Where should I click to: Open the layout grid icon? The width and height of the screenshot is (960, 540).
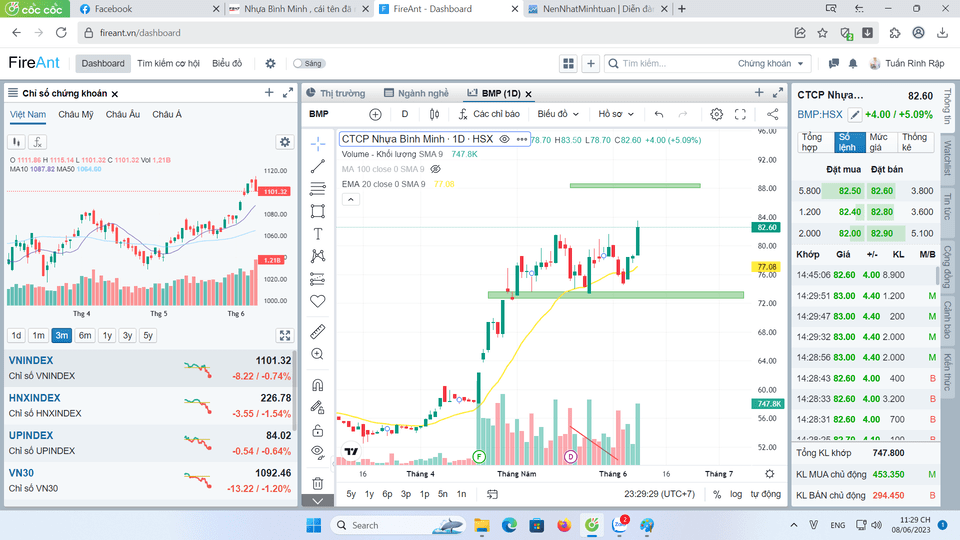click(568, 64)
